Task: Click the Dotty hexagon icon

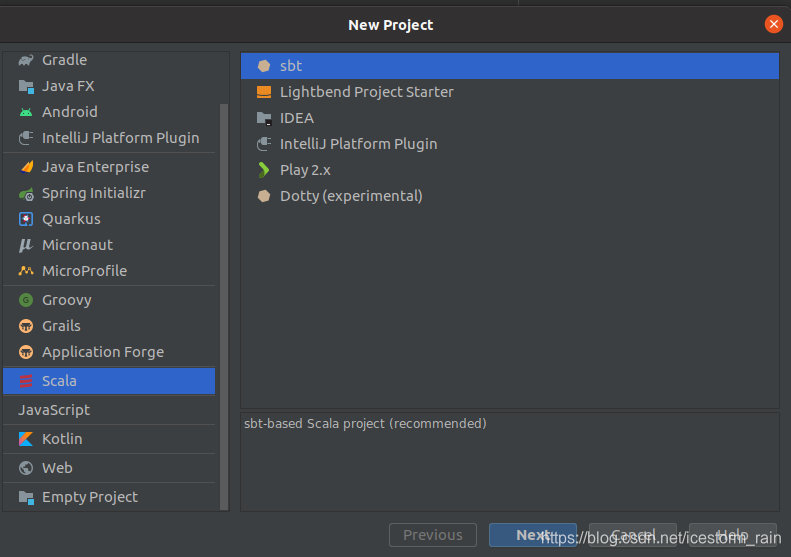Action: click(264, 196)
